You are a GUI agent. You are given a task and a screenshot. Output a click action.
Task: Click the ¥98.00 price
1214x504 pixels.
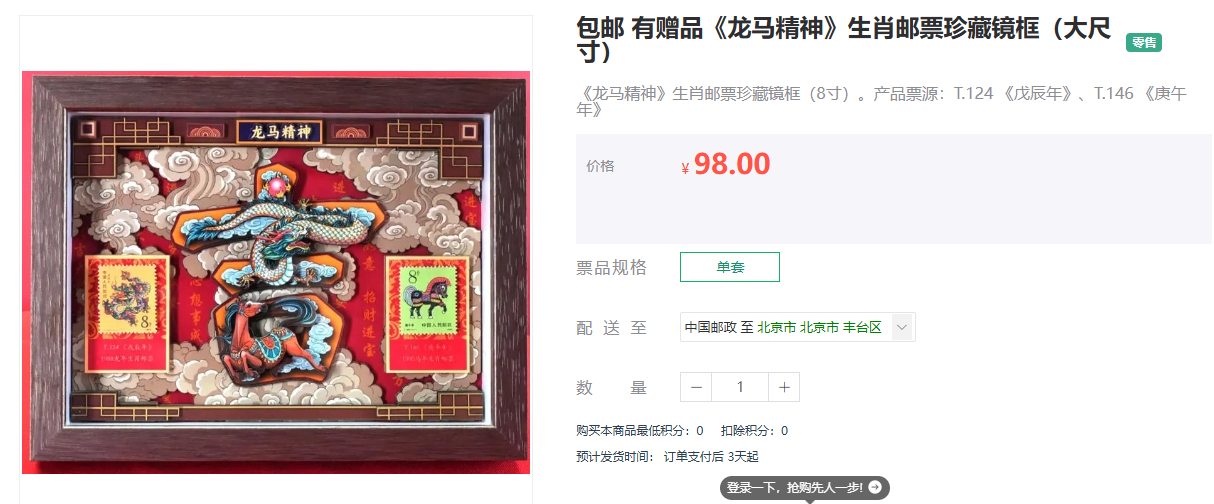click(x=725, y=164)
